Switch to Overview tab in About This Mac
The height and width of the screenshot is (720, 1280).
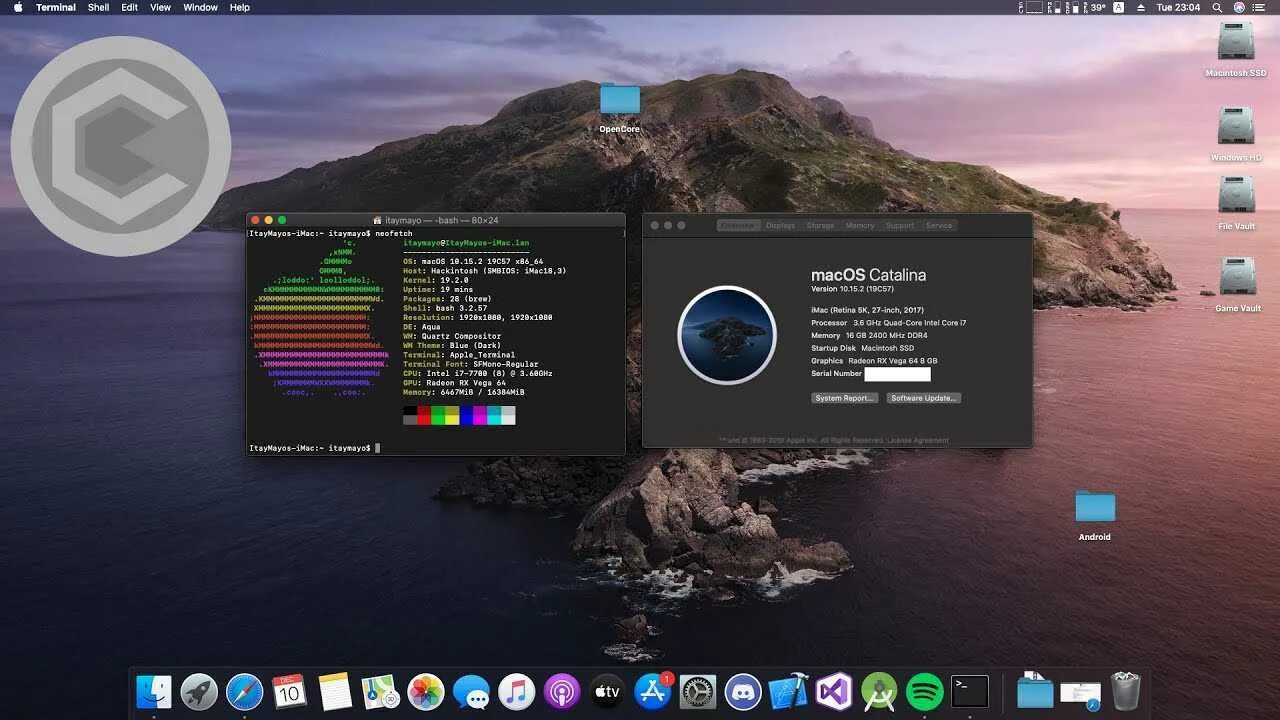[x=739, y=225]
